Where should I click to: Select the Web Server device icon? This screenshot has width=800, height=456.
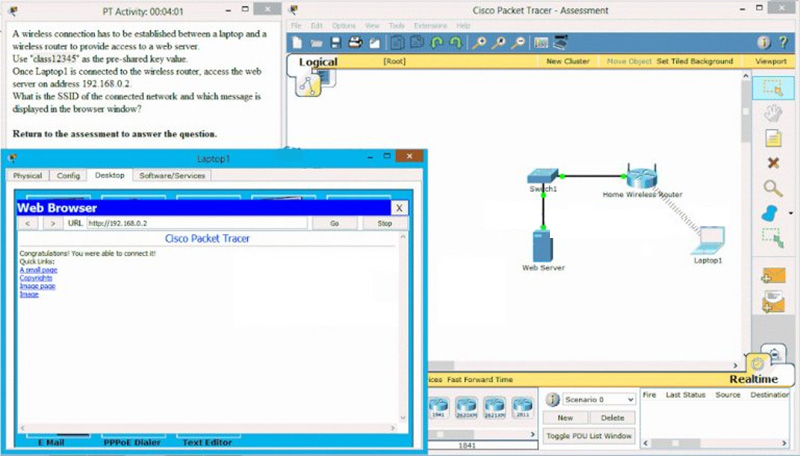[542, 246]
